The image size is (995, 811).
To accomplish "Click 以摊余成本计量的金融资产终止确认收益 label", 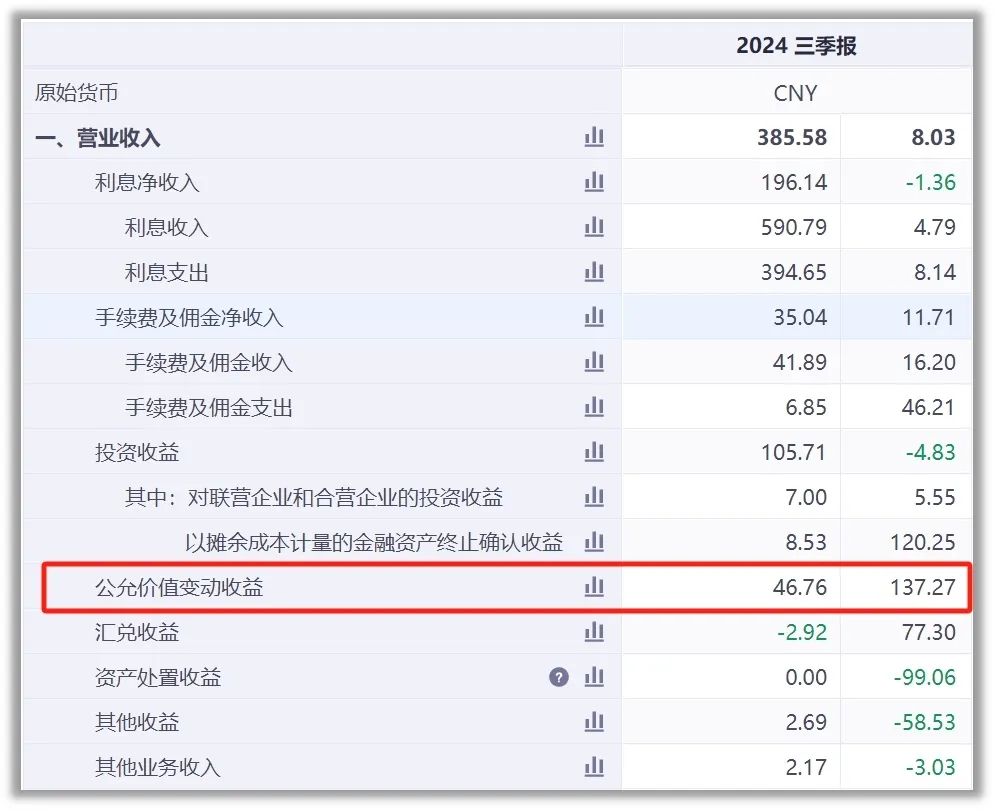I will (374, 542).
